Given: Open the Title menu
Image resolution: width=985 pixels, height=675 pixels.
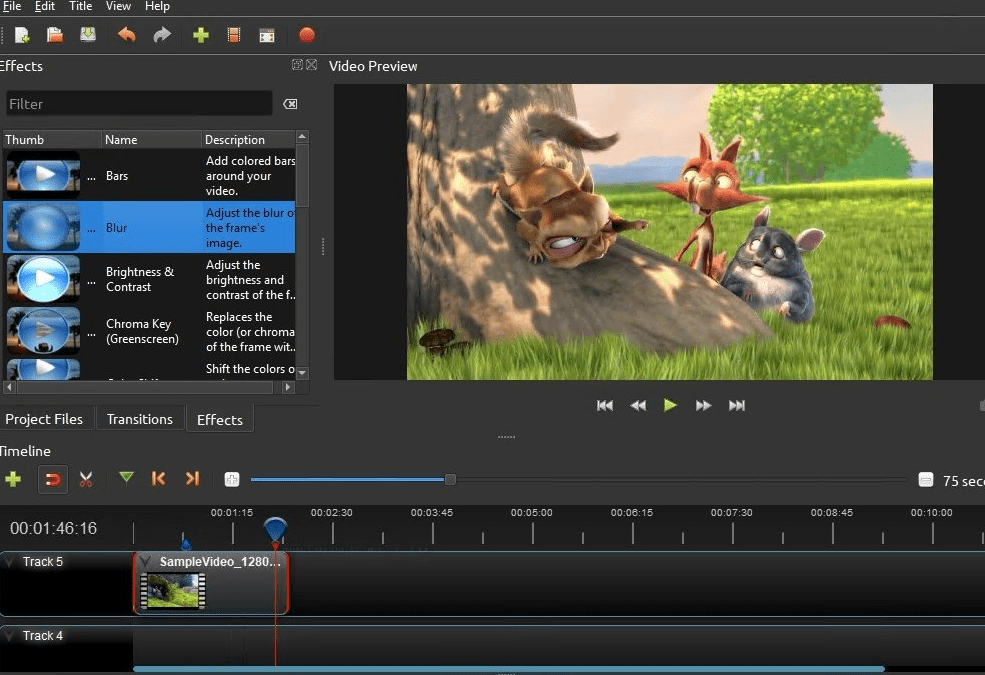Looking at the screenshot, I should (x=80, y=6).
